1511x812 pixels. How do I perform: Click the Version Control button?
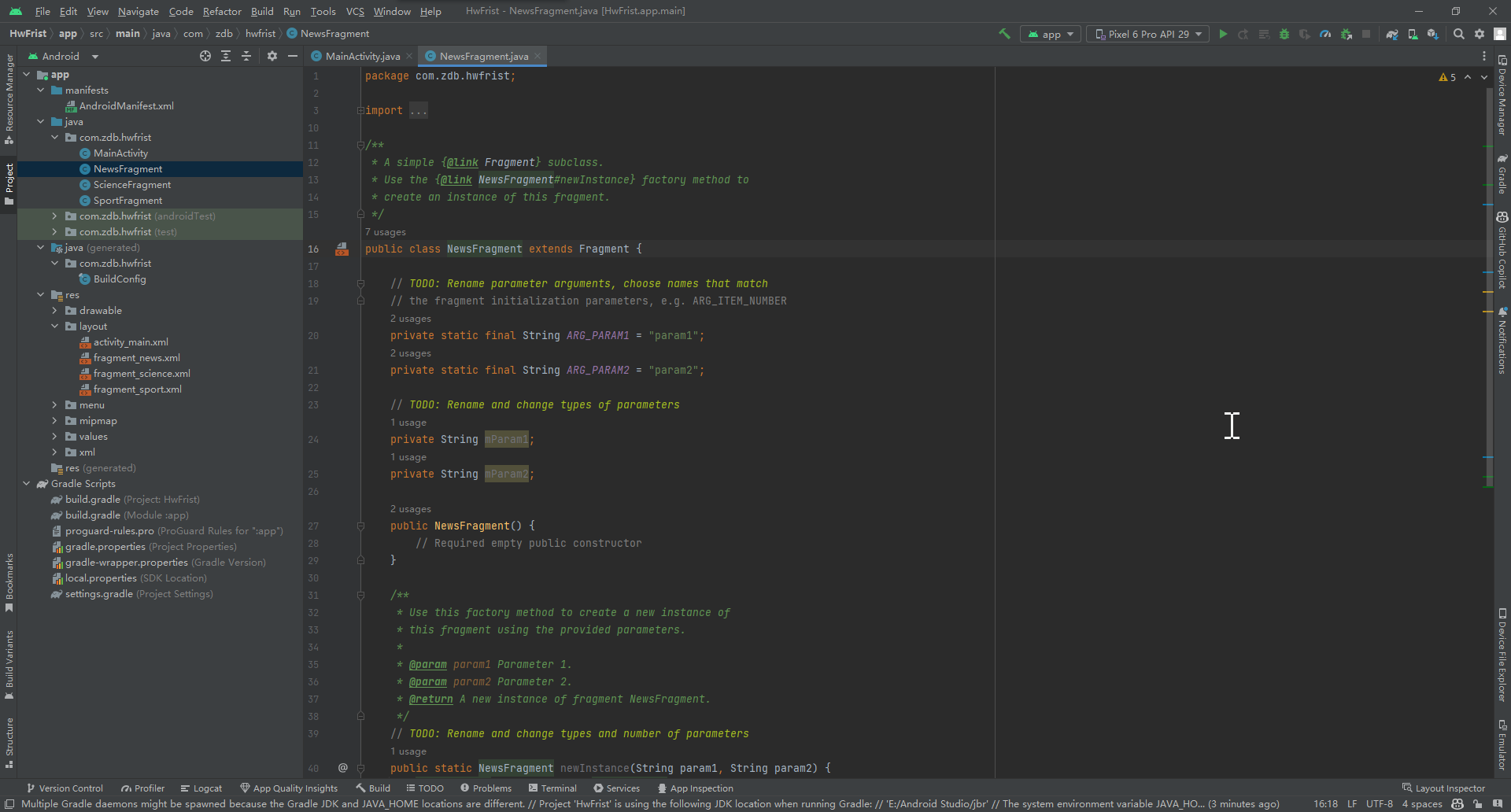pyautogui.click(x=65, y=788)
